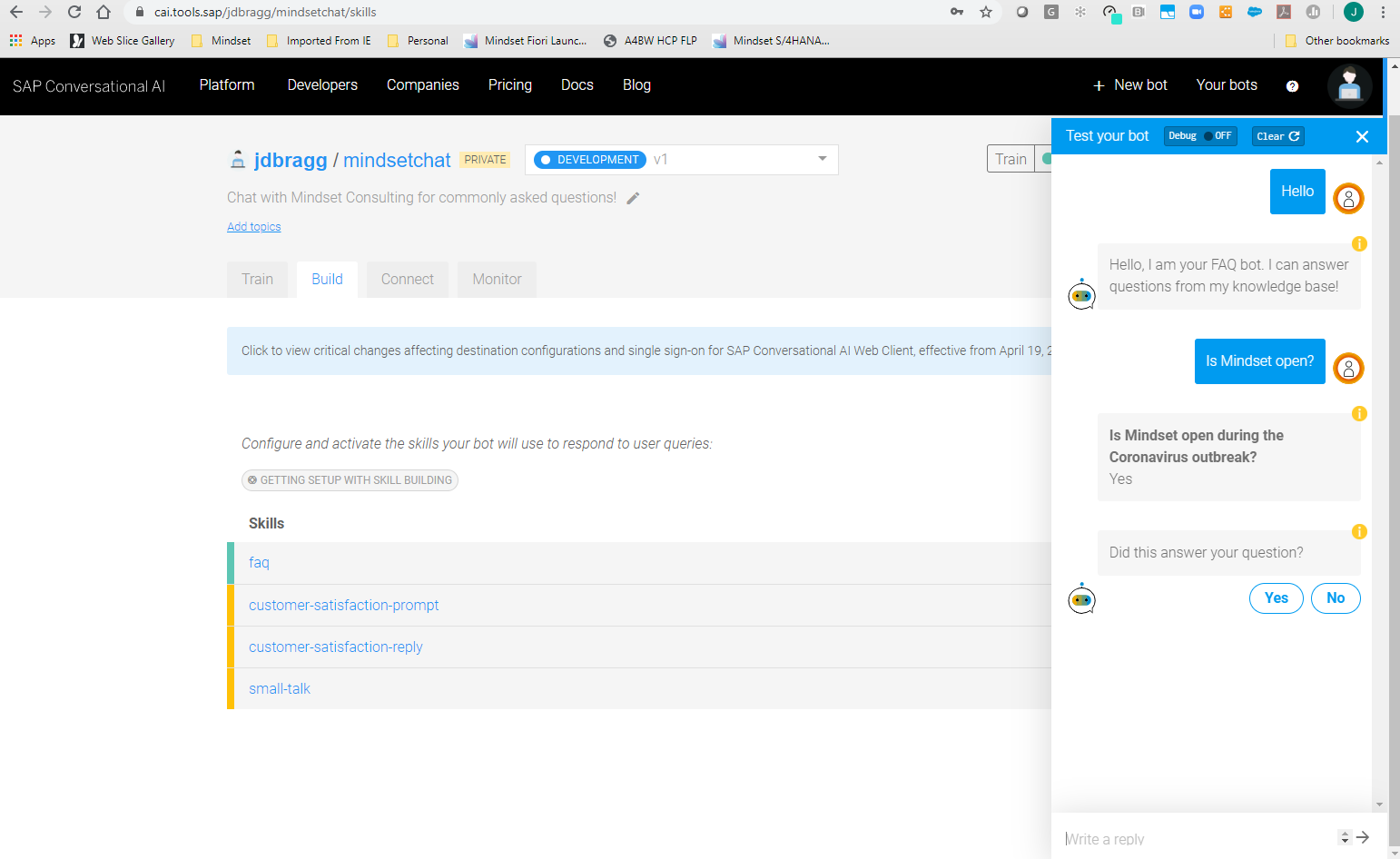
Task: Open Other bookmarks folder
Action: [1337, 41]
